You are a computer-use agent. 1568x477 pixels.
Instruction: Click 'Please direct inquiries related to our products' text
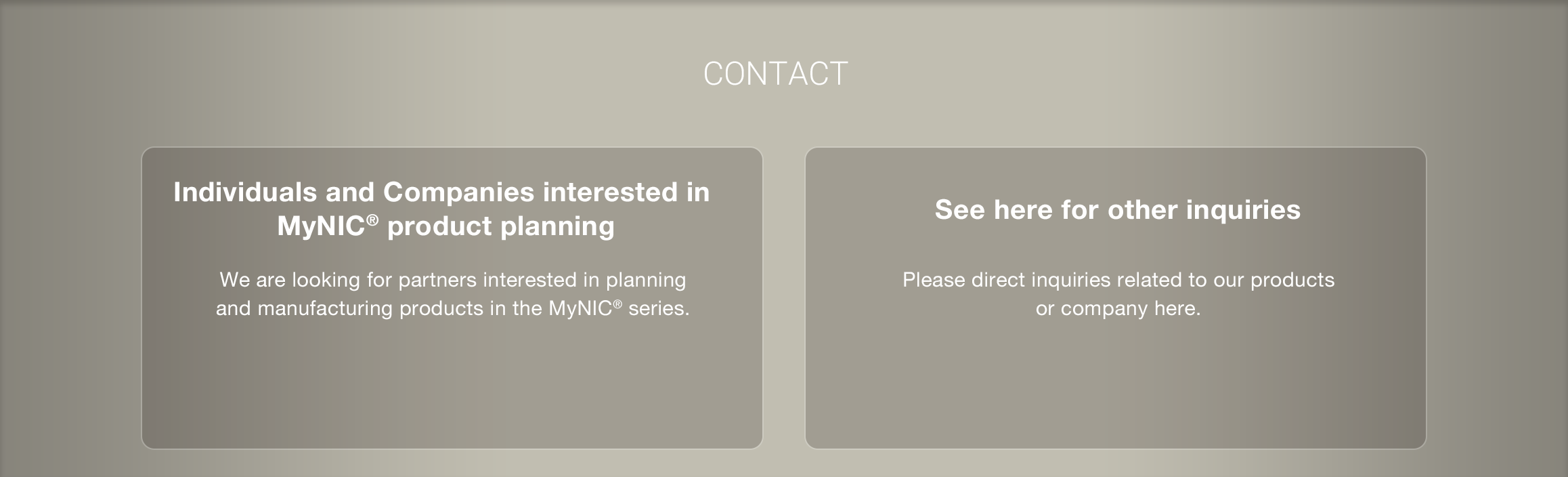[x=1118, y=280]
